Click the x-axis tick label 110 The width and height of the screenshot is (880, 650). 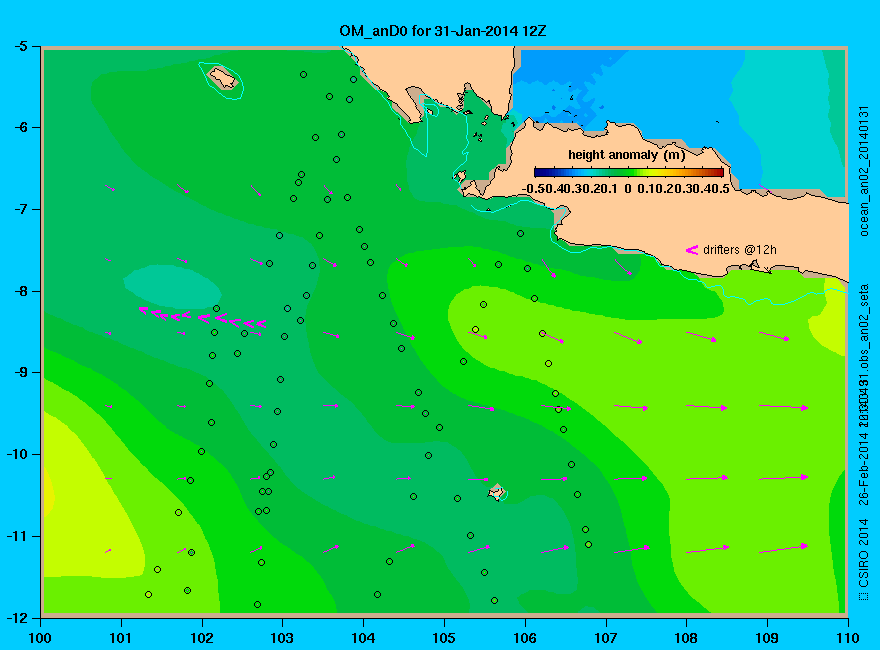847,638
